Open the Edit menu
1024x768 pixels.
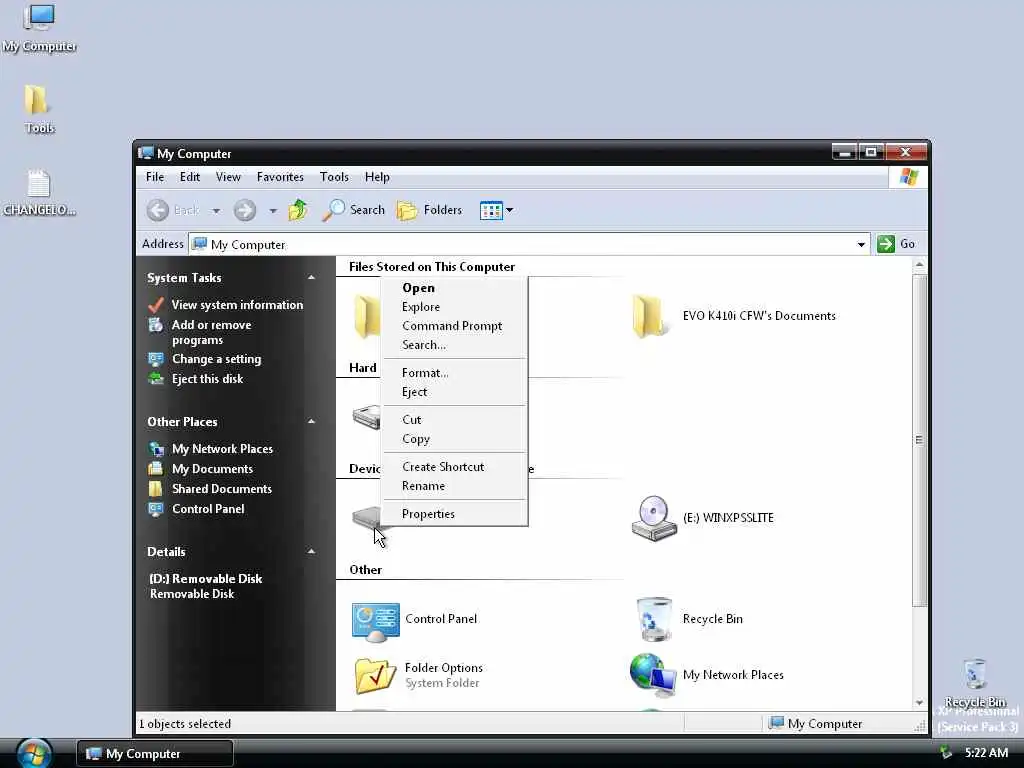point(190,177)
